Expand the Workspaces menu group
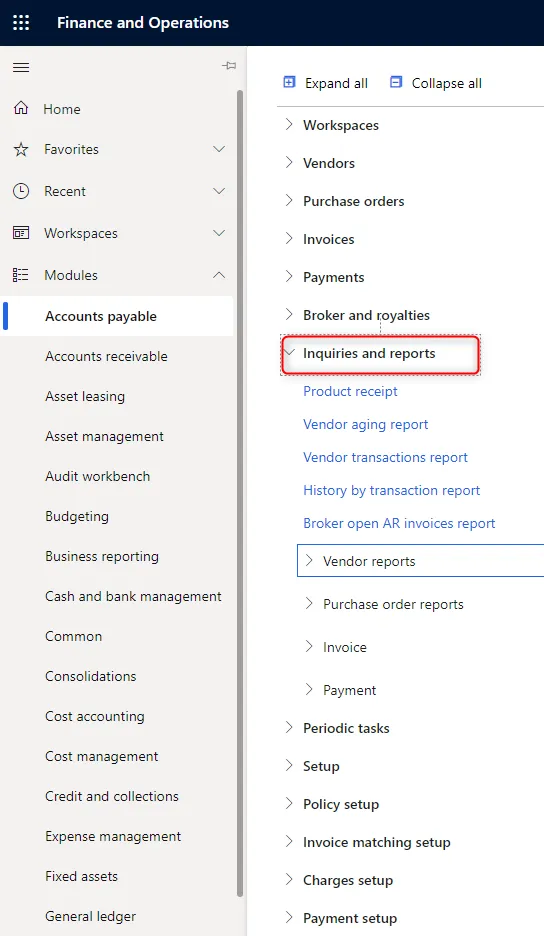 pyautogui.click(x=290, y=125)
